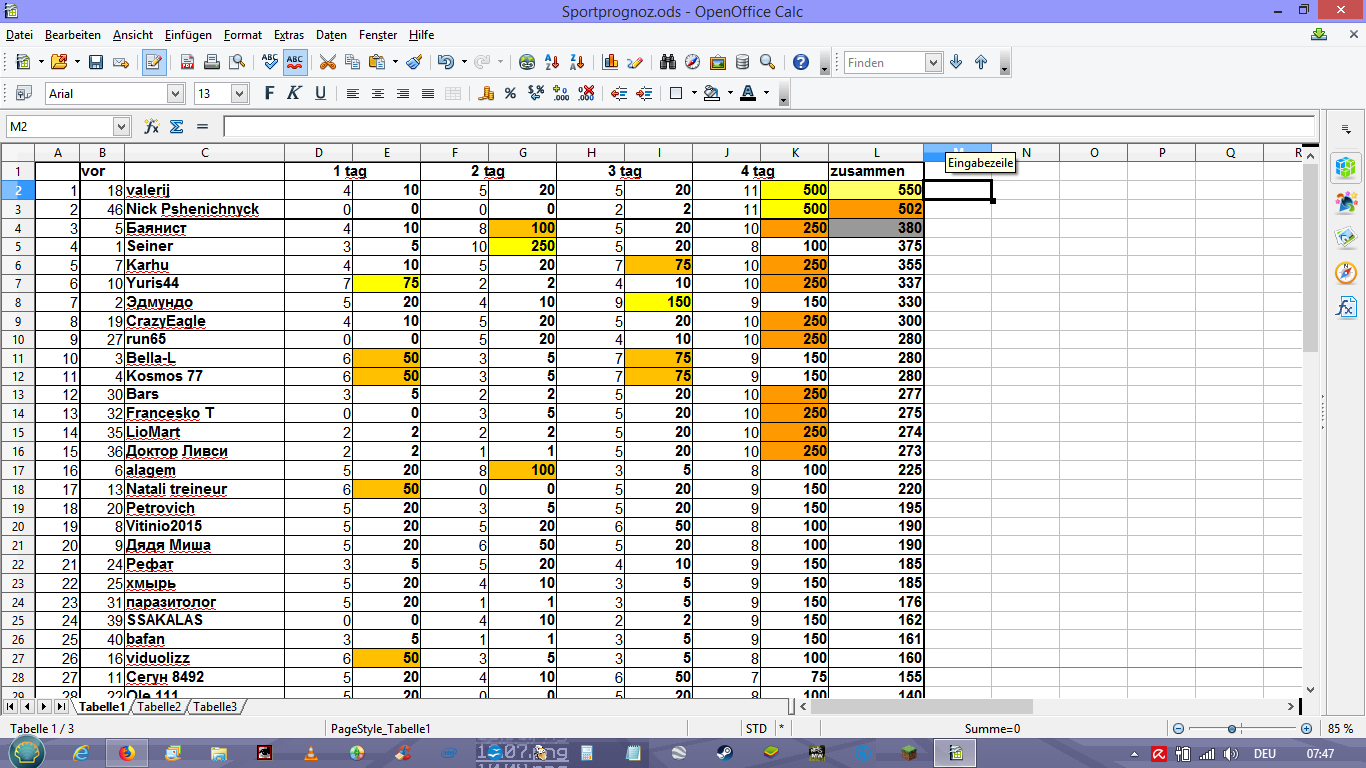The height and width of the screenshot is (768, 1366).
Task: Open the Datei menu
Action: [x=19, y=35]
